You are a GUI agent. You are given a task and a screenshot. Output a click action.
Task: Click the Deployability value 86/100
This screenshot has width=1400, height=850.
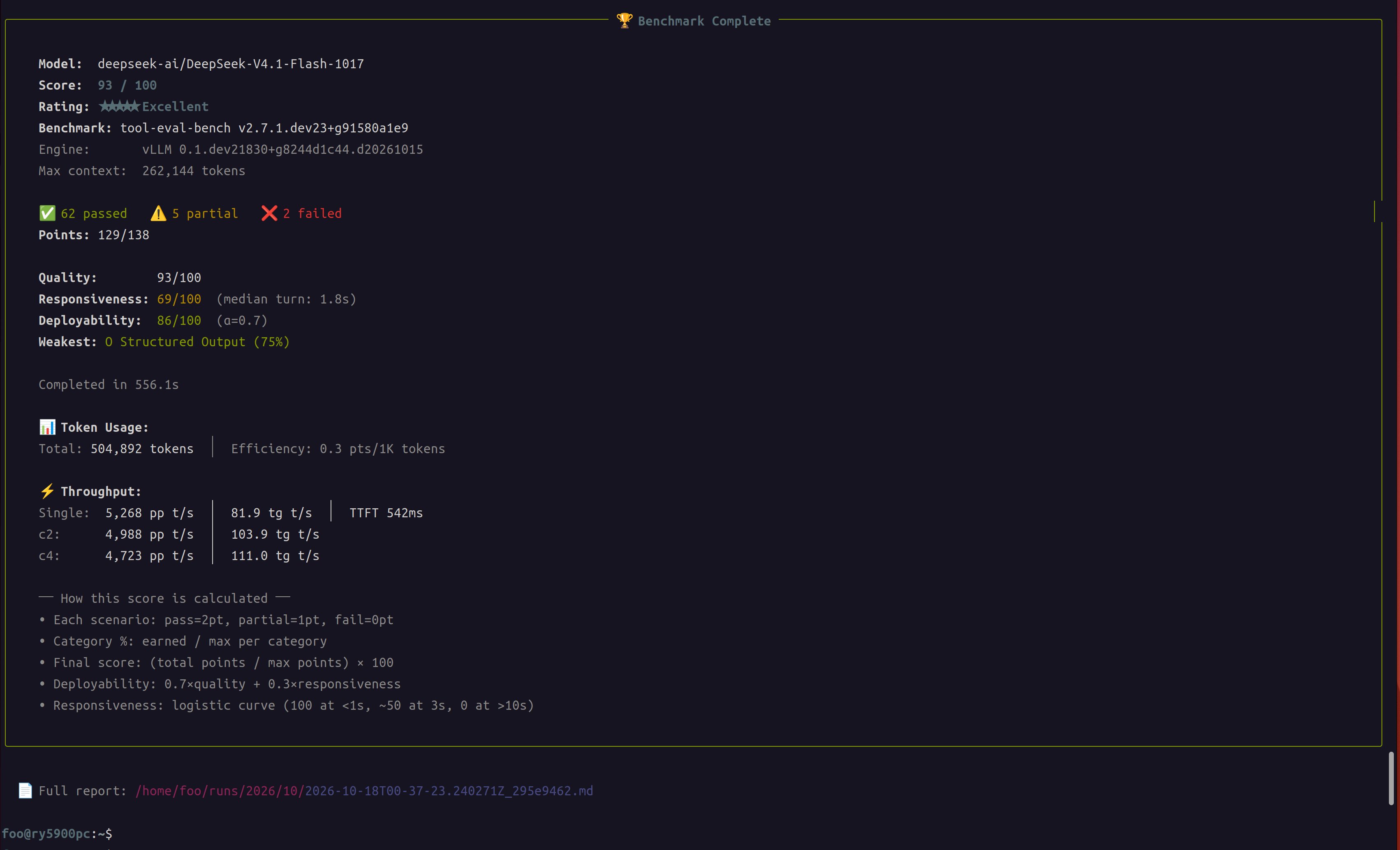pos(179,320)
